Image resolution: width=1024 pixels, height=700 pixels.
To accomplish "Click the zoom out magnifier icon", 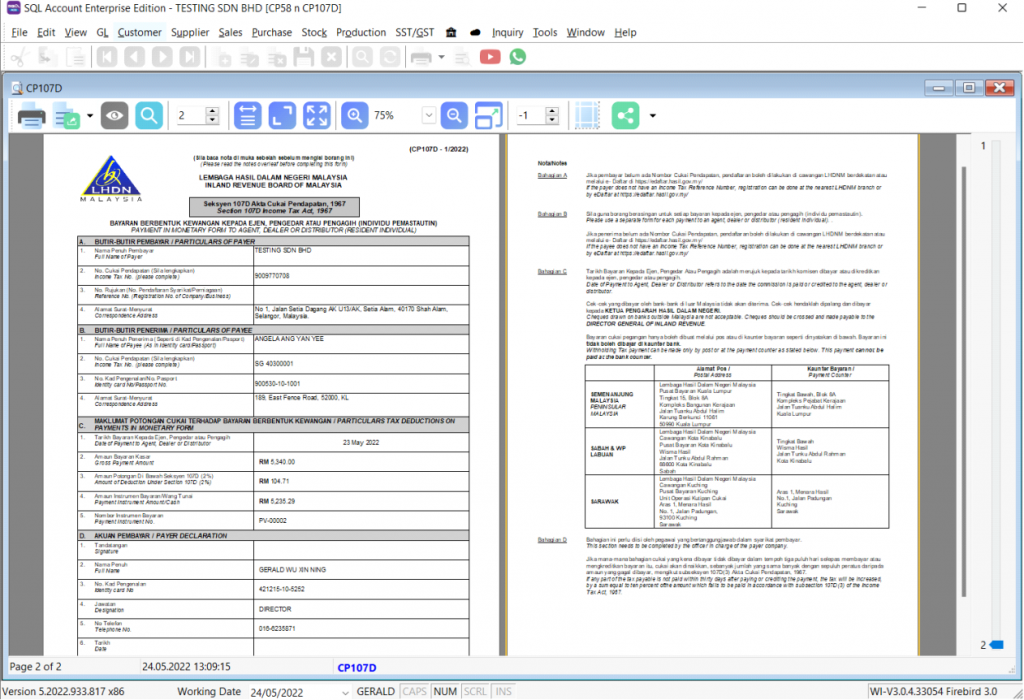I will pyautogui.click(x=454, y=116).
